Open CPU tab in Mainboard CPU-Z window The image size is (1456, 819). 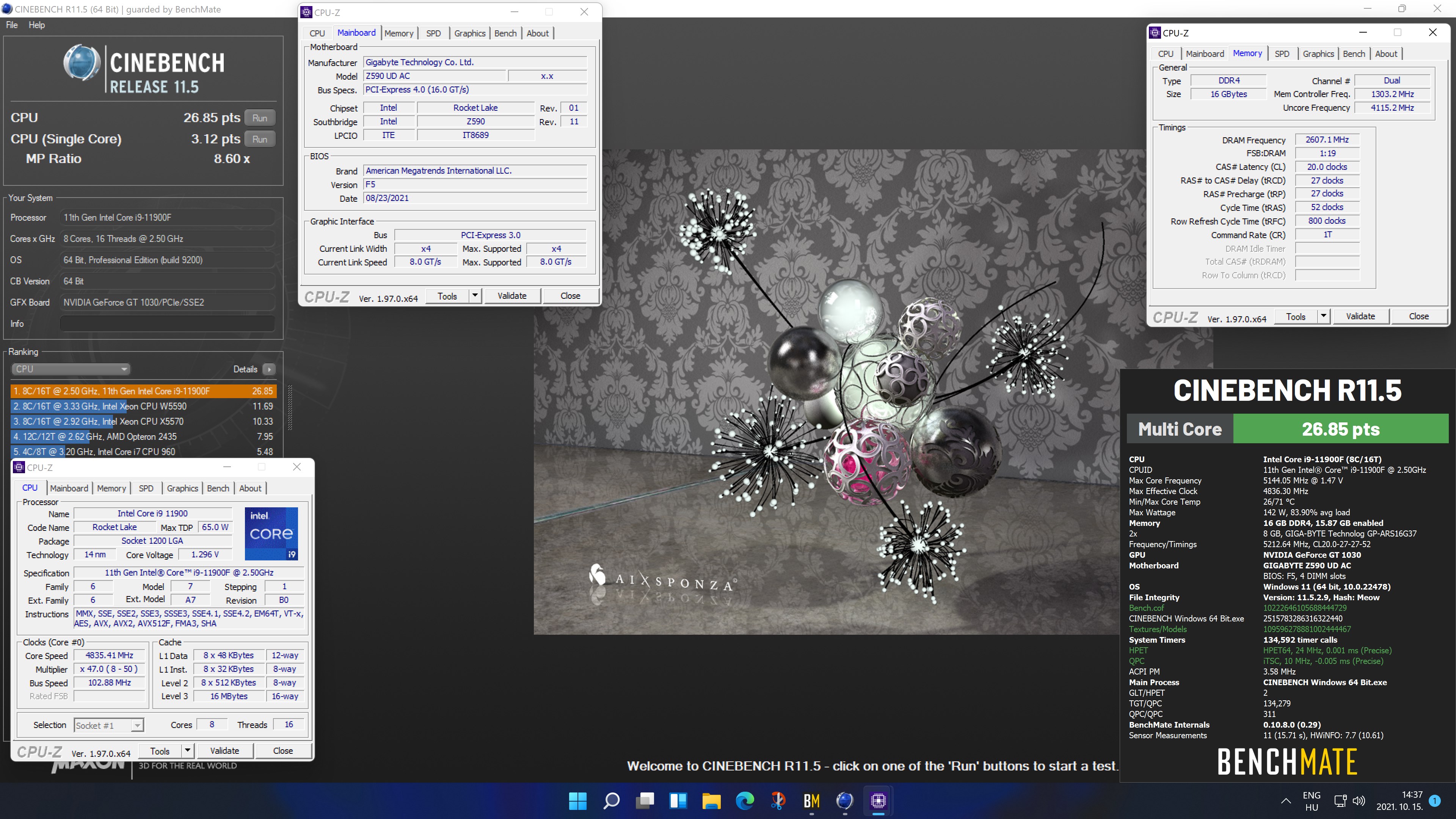pyautogui.click(x=317, y=33)
